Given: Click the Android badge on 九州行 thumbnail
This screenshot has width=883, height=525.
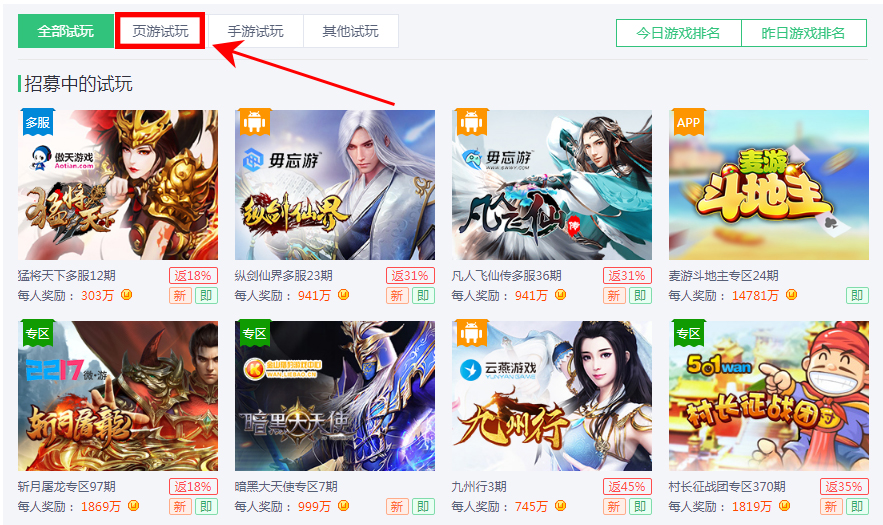Looking at the screenshot, I should [471, 333].
